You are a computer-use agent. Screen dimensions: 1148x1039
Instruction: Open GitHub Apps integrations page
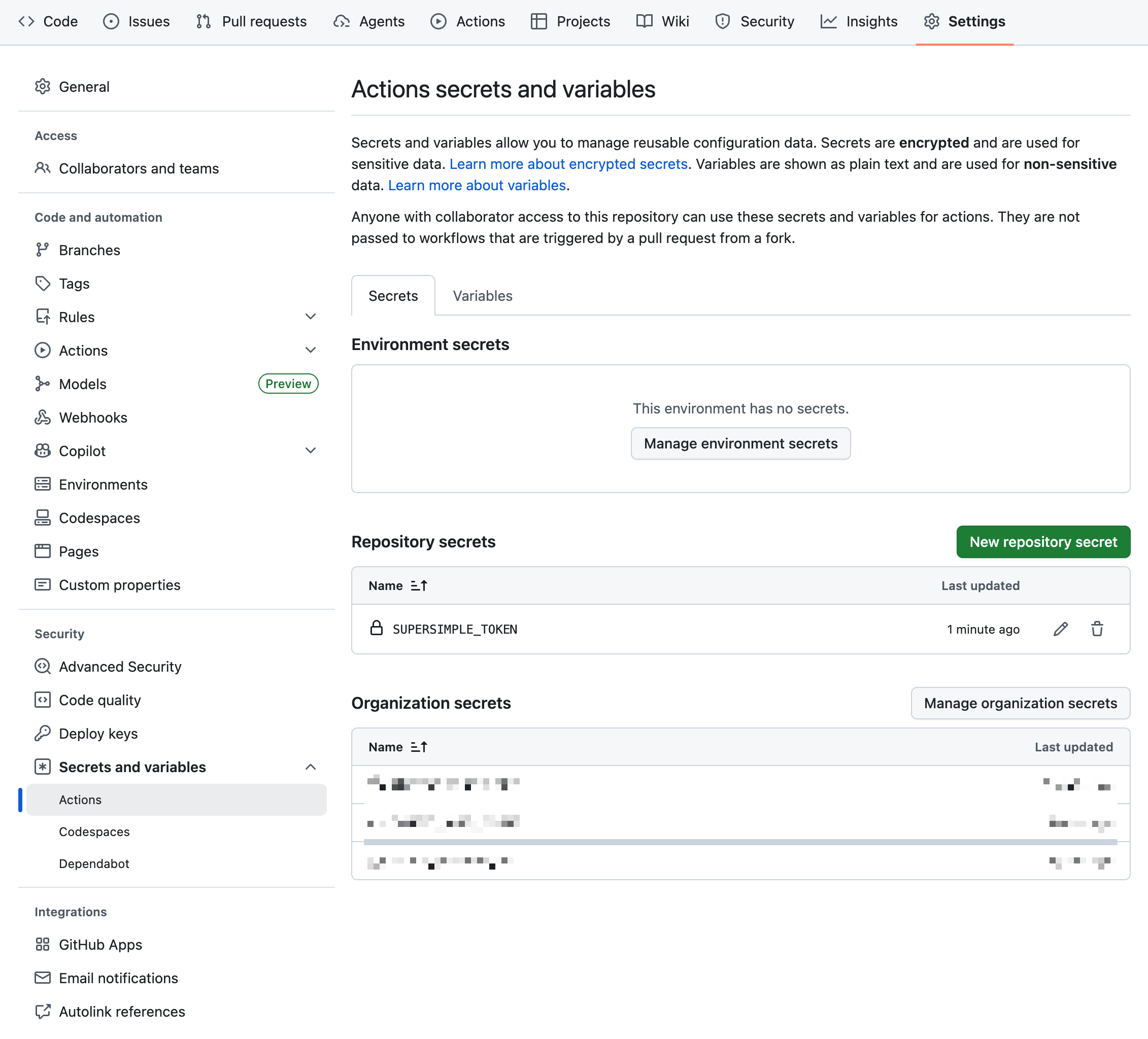point(100,945)
